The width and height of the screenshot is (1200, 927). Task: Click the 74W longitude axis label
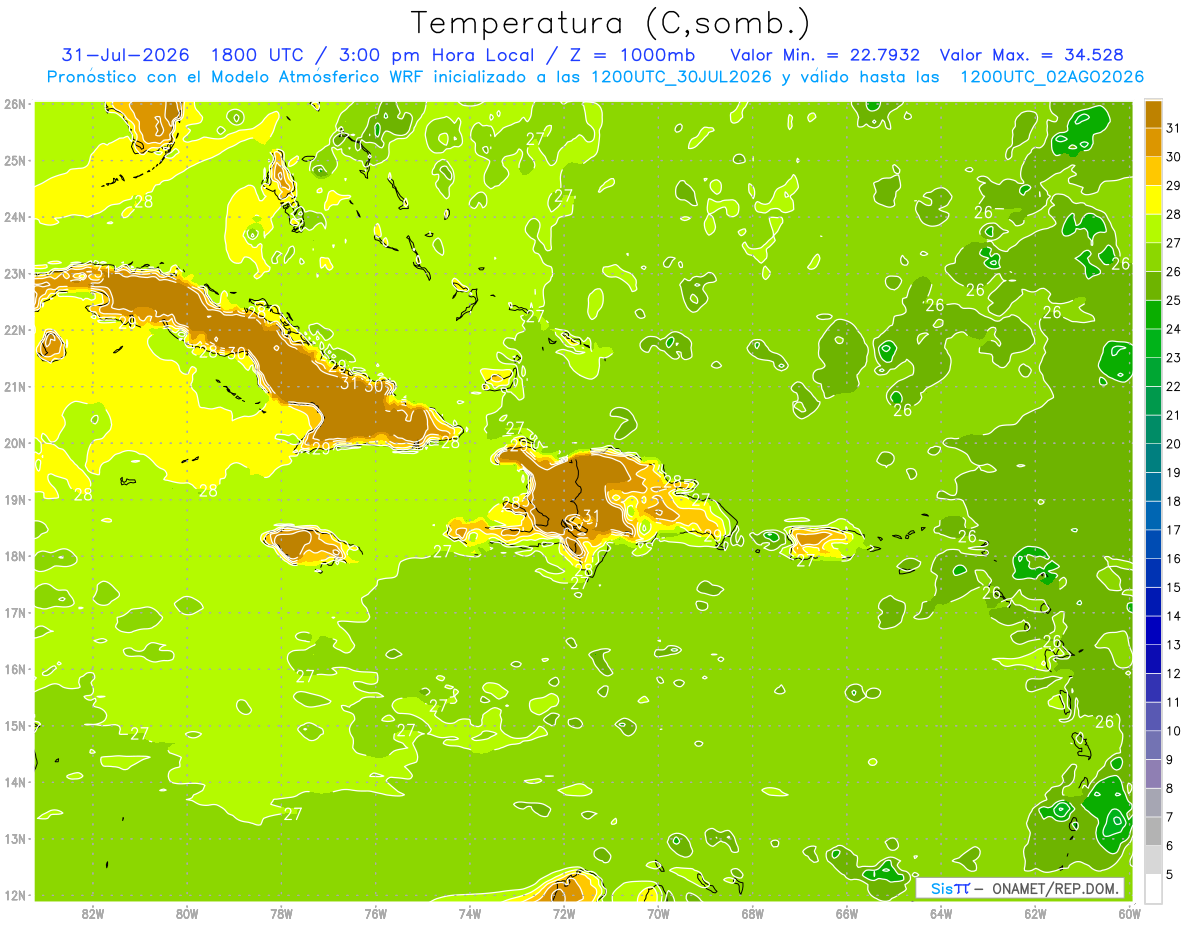(x=470, y=914)
